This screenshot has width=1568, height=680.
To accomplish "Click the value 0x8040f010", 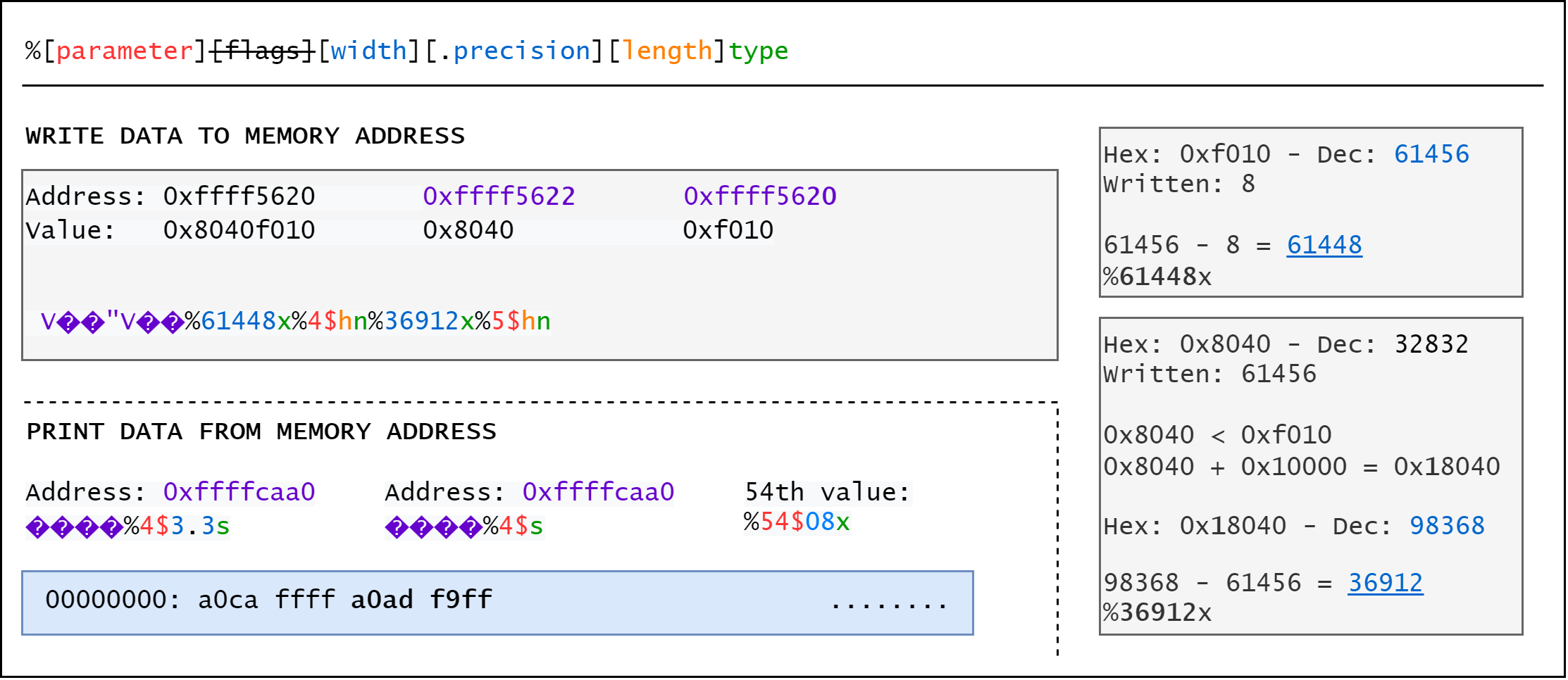I will click(x=239, y=230).
